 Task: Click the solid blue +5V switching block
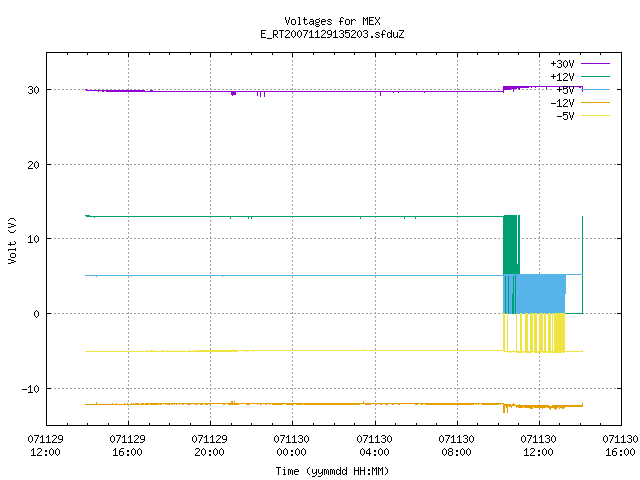541,294
